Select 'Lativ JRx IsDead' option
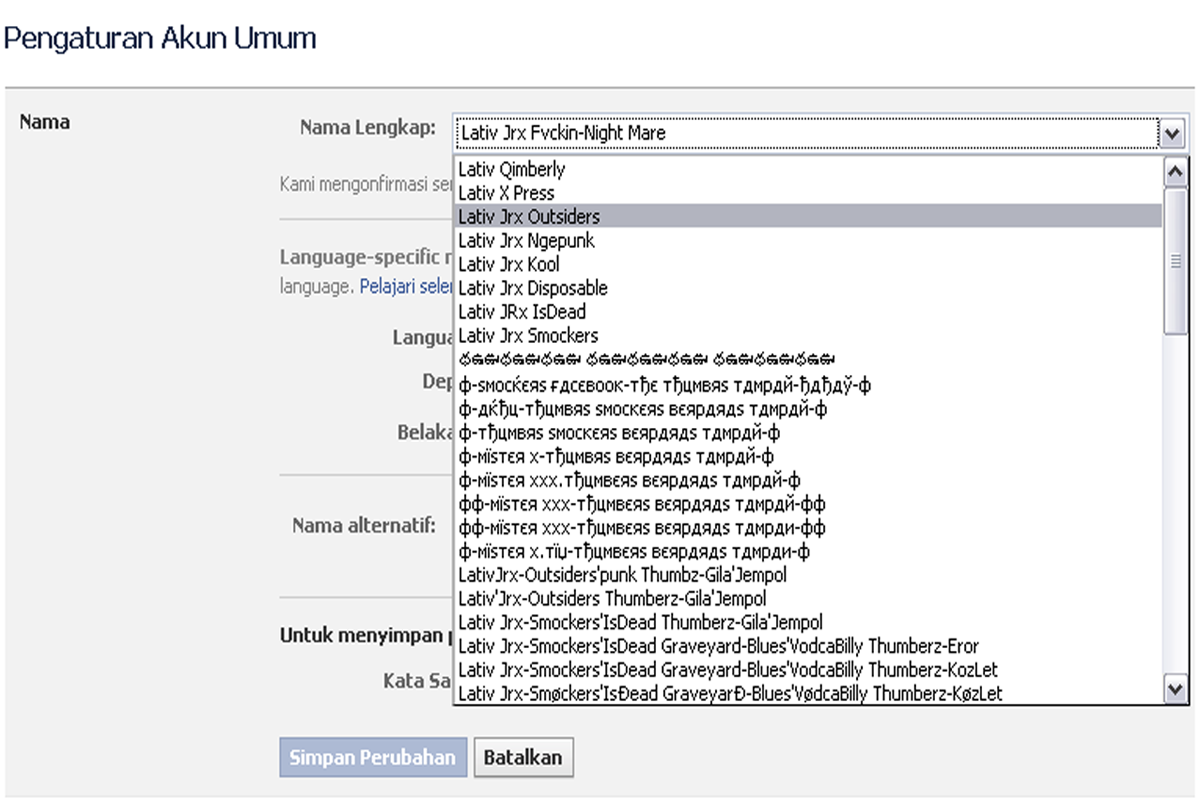 (522, 312)
